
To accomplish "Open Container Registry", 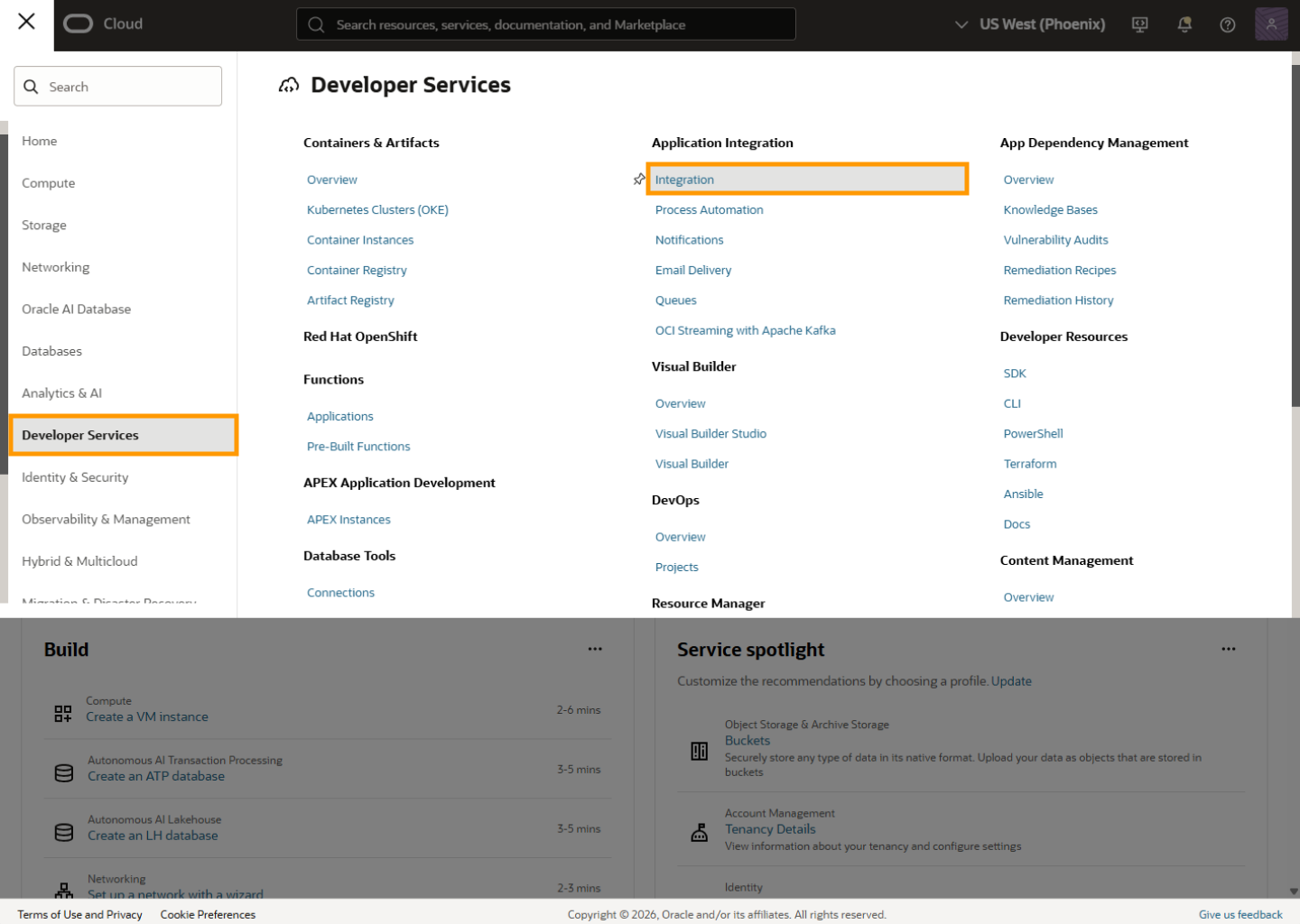I will point(357,271).
